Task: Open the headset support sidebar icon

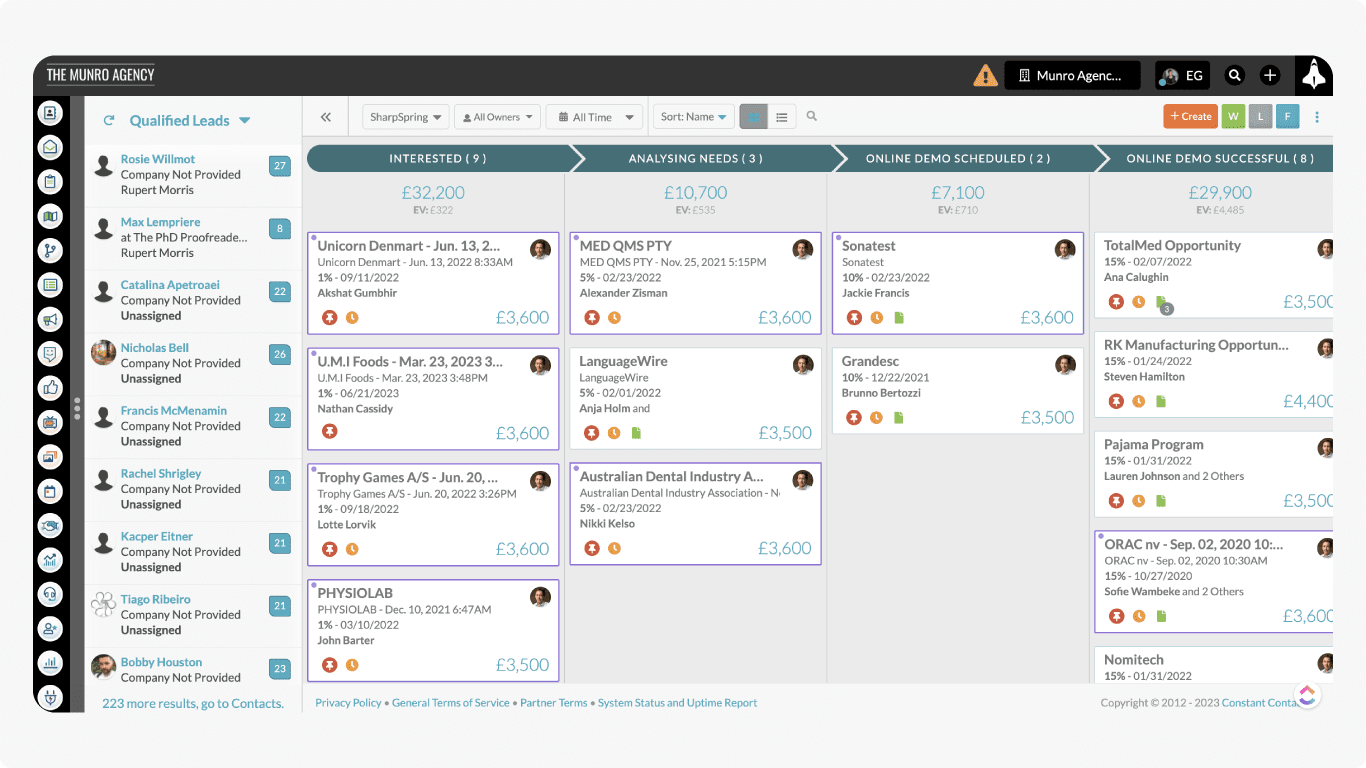Action: [50, 595]
